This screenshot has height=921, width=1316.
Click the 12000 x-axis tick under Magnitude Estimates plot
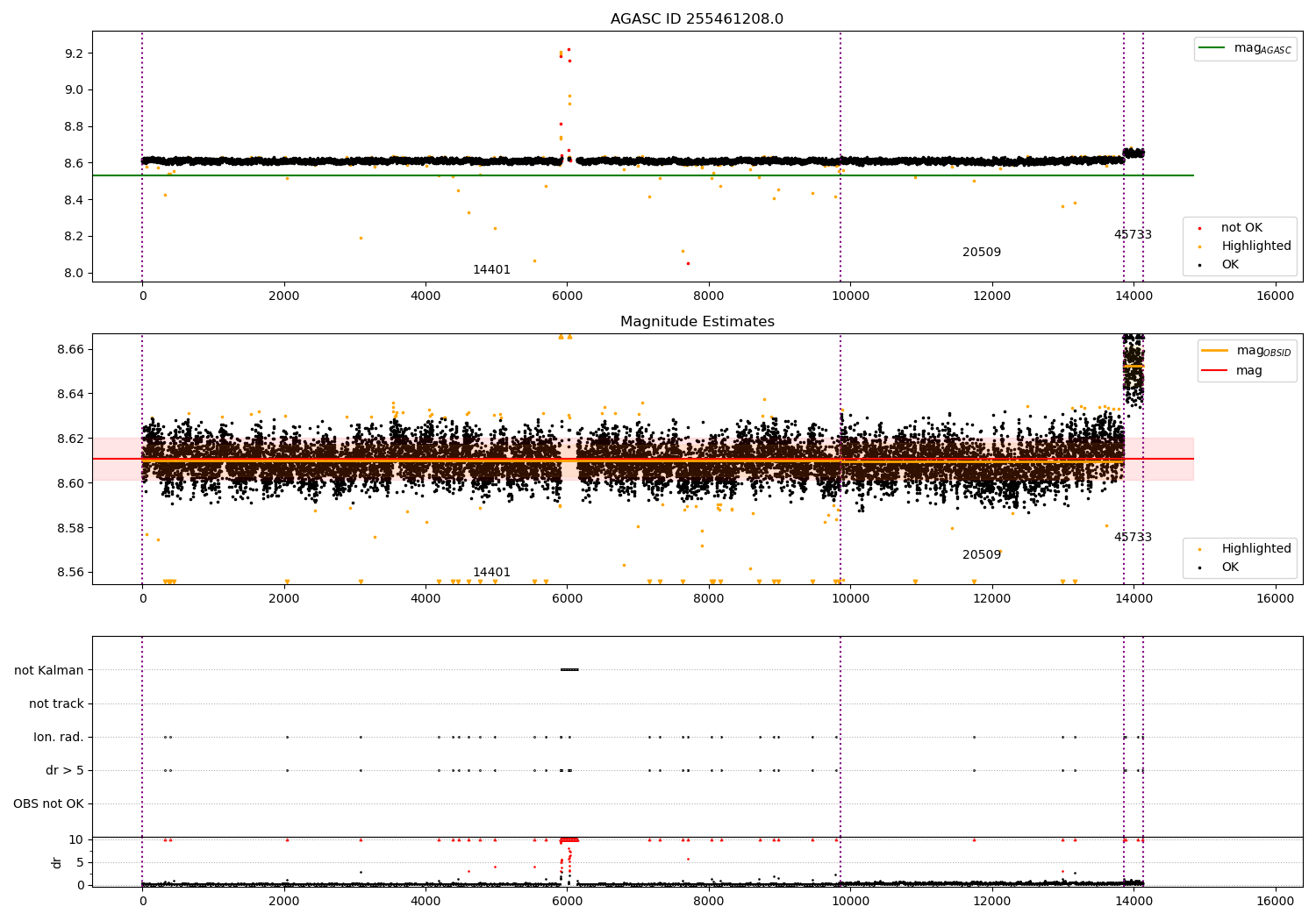pyautogui.click(x=991, y=599)
